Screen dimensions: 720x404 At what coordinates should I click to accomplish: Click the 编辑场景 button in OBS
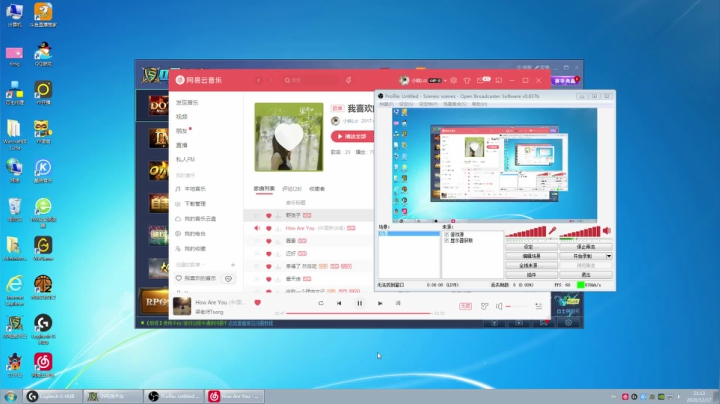tap(531, 256)
